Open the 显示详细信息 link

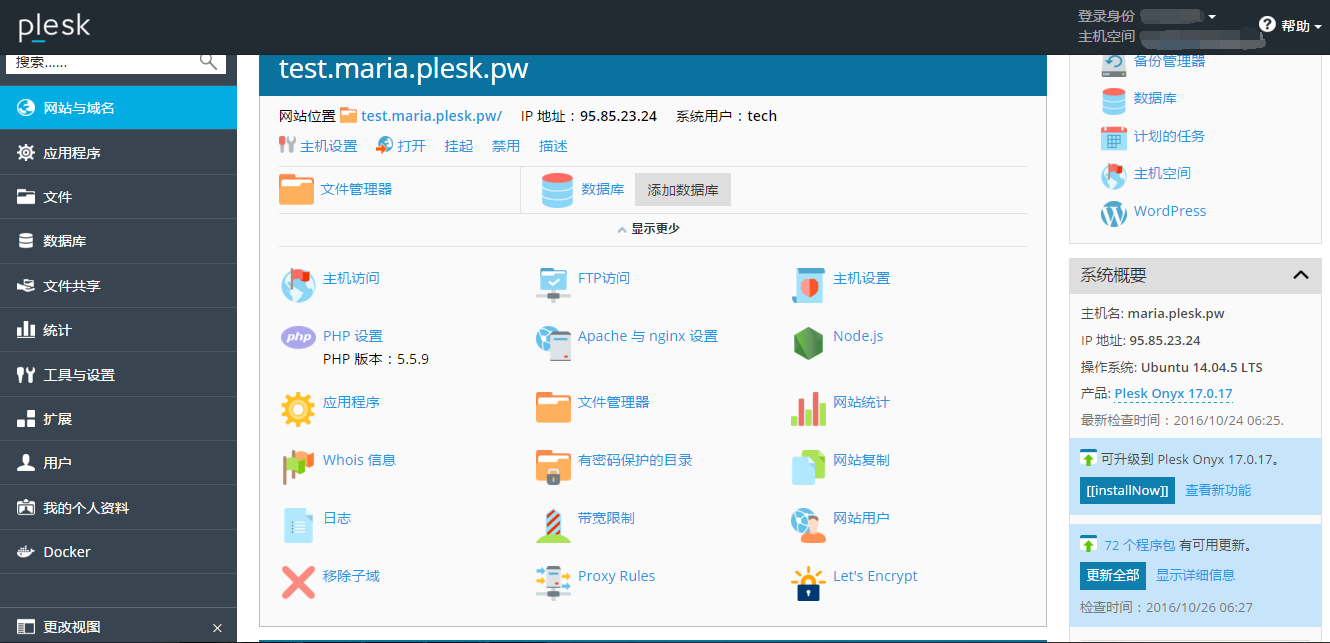tap(1195, 575)
